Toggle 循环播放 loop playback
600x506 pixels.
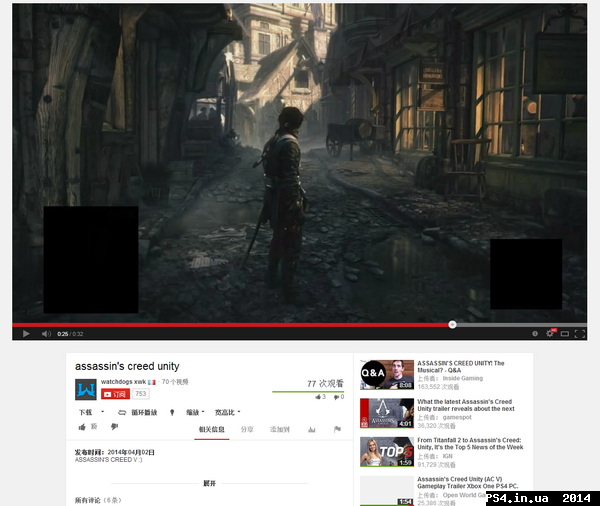coord(138,412)
